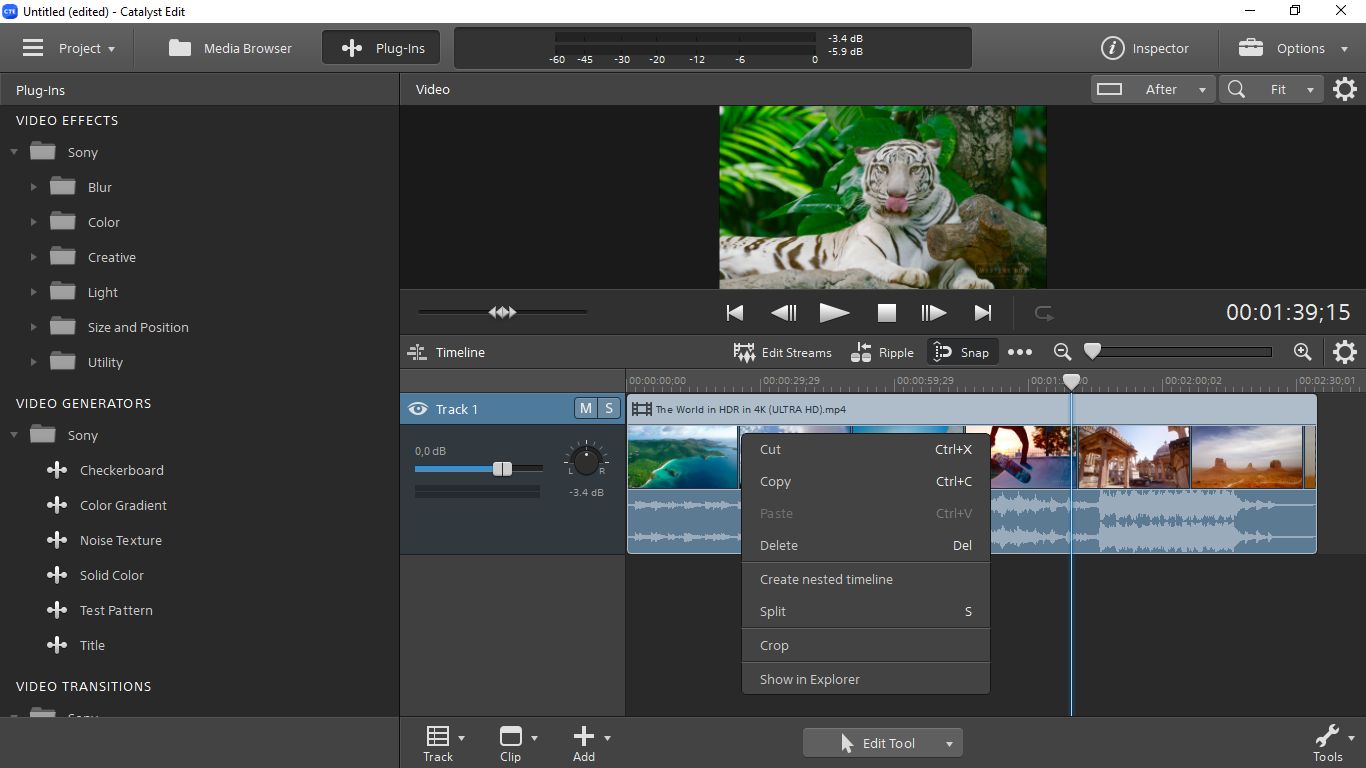Toggle Snap in the timeline toolbar
This screenshot has height=768, width=1366.
point(962,352)
